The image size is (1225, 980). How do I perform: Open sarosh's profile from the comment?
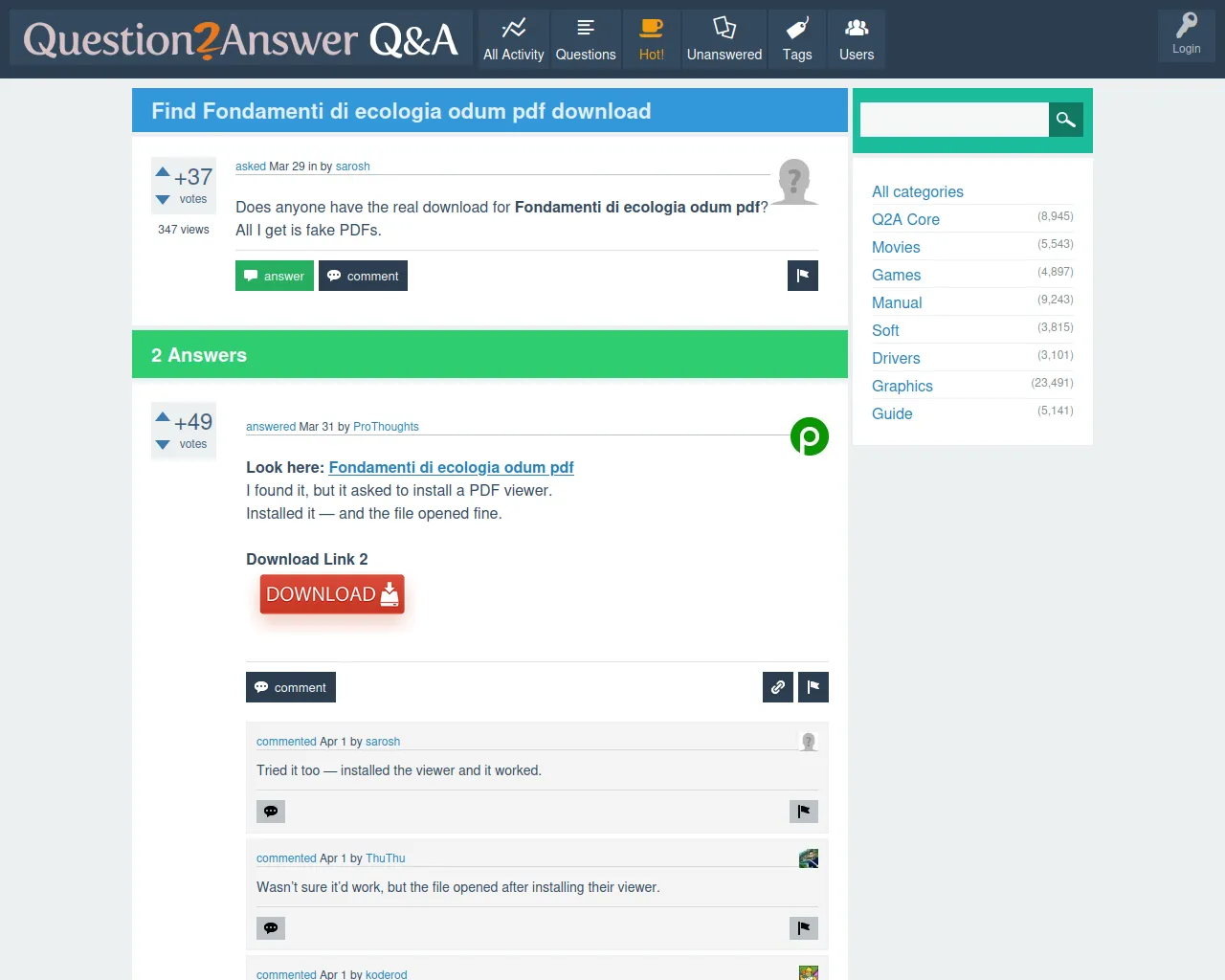pyautogui.click(x=383, y=742)
